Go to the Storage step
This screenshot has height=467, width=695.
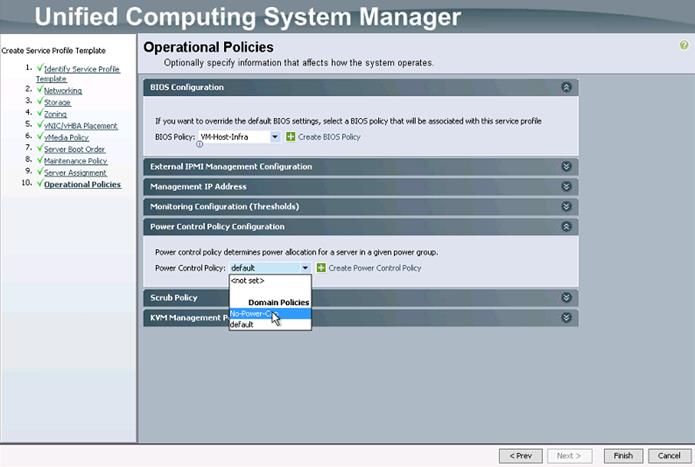pyautogui.click(x=57, y=102)
